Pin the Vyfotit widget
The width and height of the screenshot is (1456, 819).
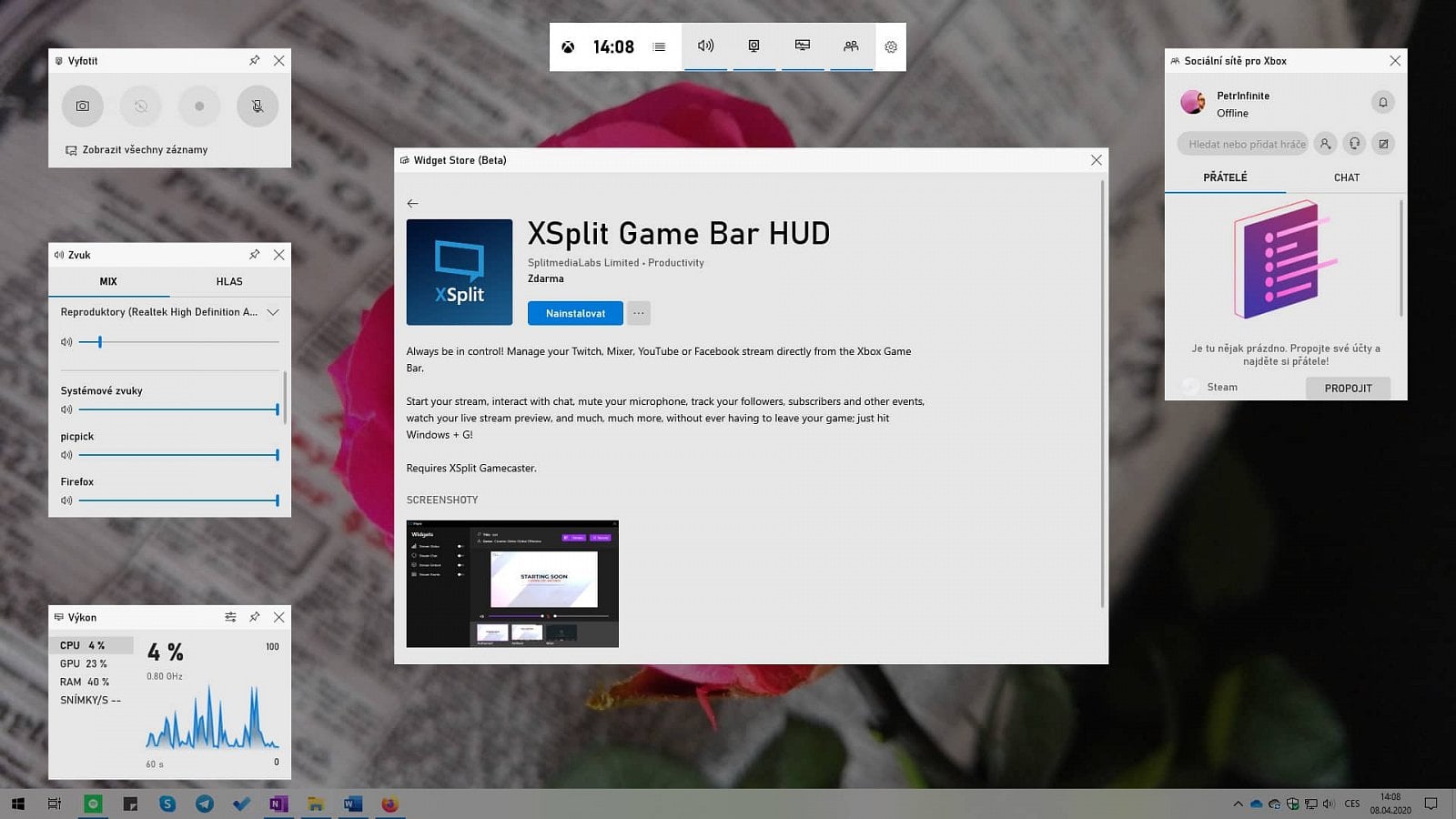click(255, 61)
